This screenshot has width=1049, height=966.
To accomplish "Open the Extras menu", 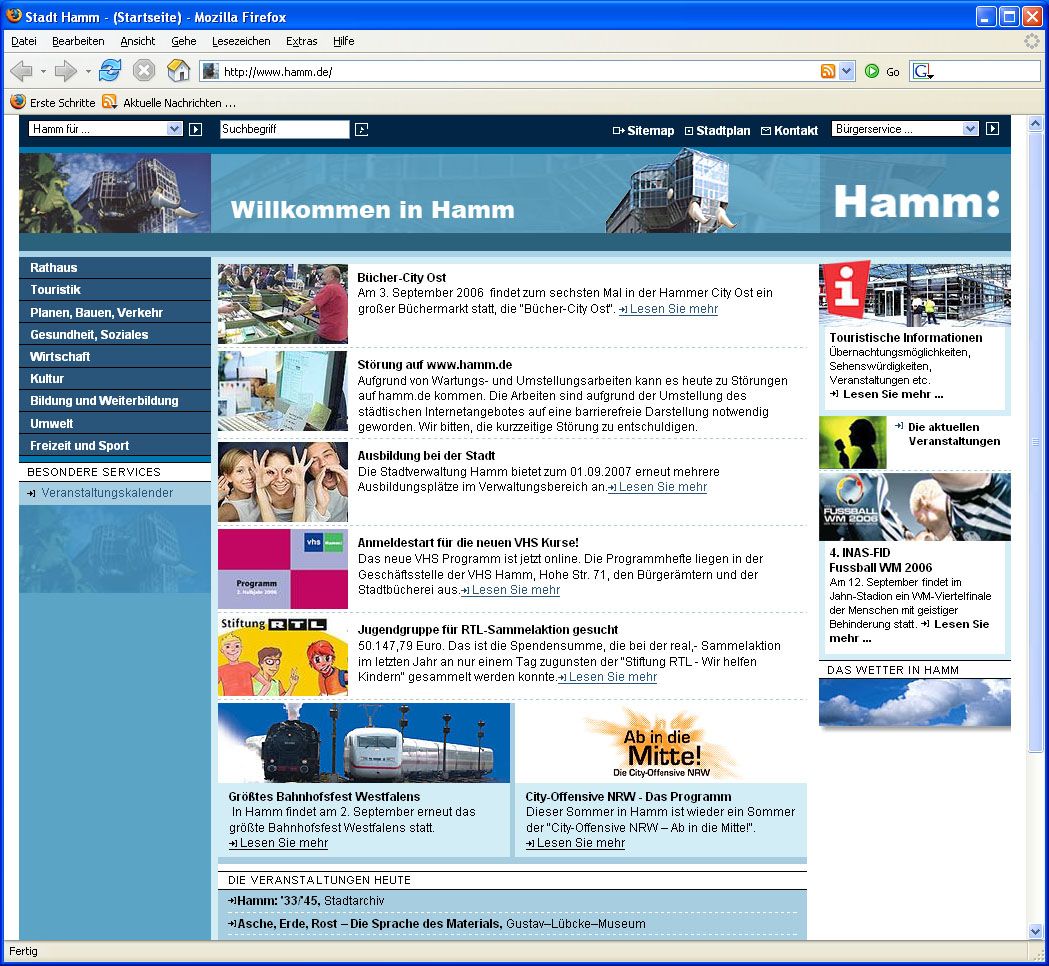I will point(301,41).
